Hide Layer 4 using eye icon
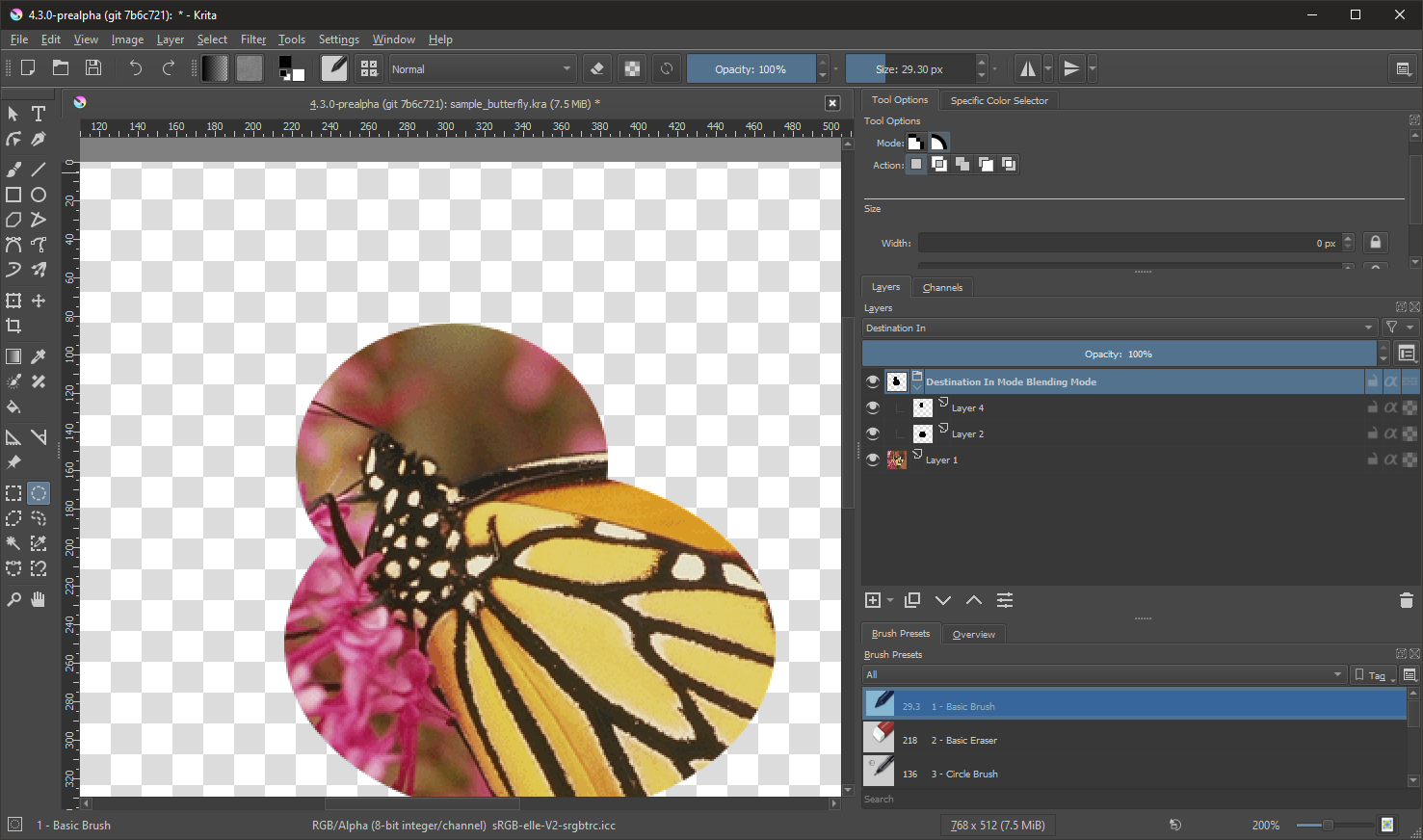 873,407
